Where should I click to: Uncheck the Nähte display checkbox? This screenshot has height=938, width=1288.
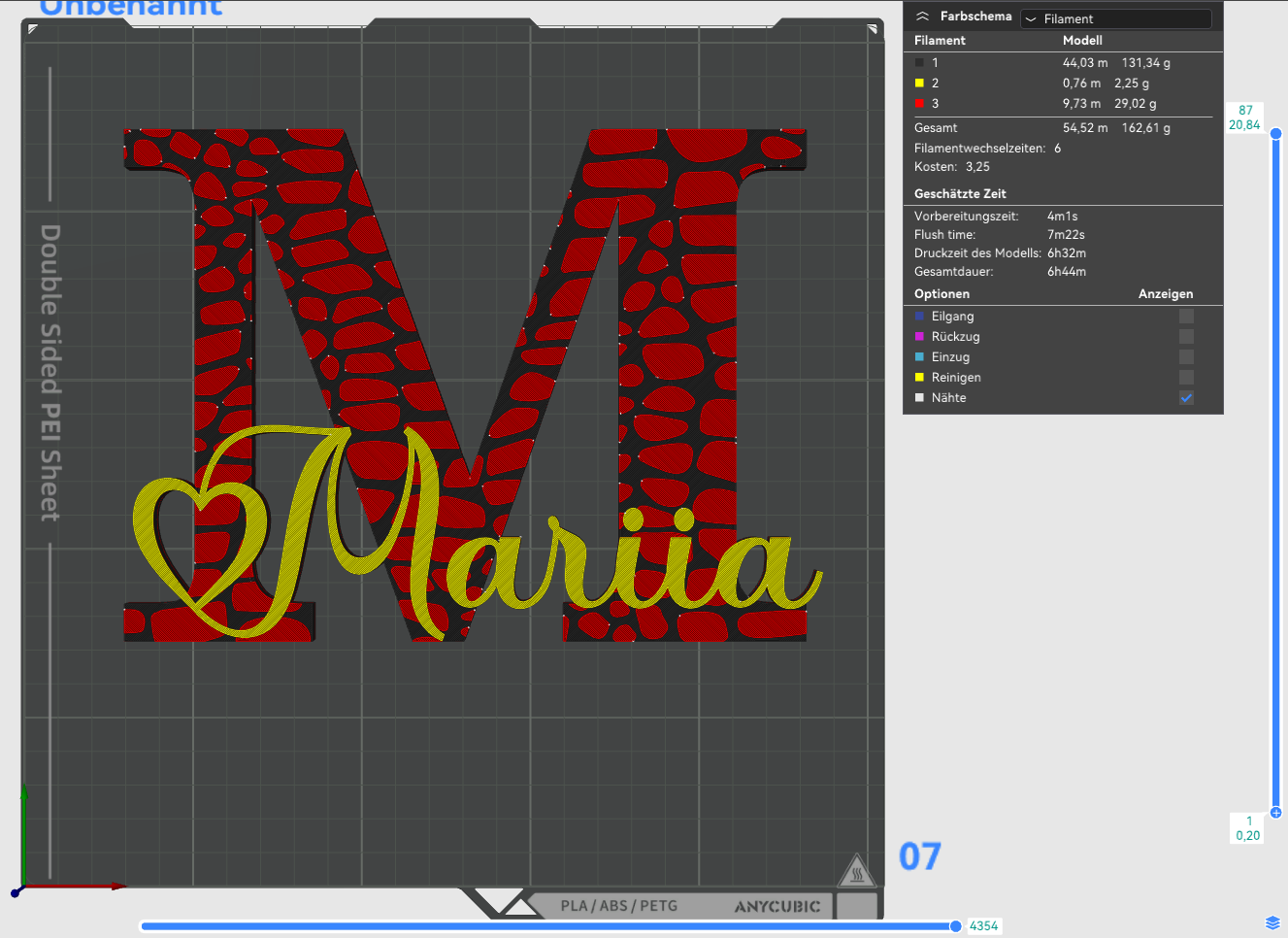[x=1186, y=397]
